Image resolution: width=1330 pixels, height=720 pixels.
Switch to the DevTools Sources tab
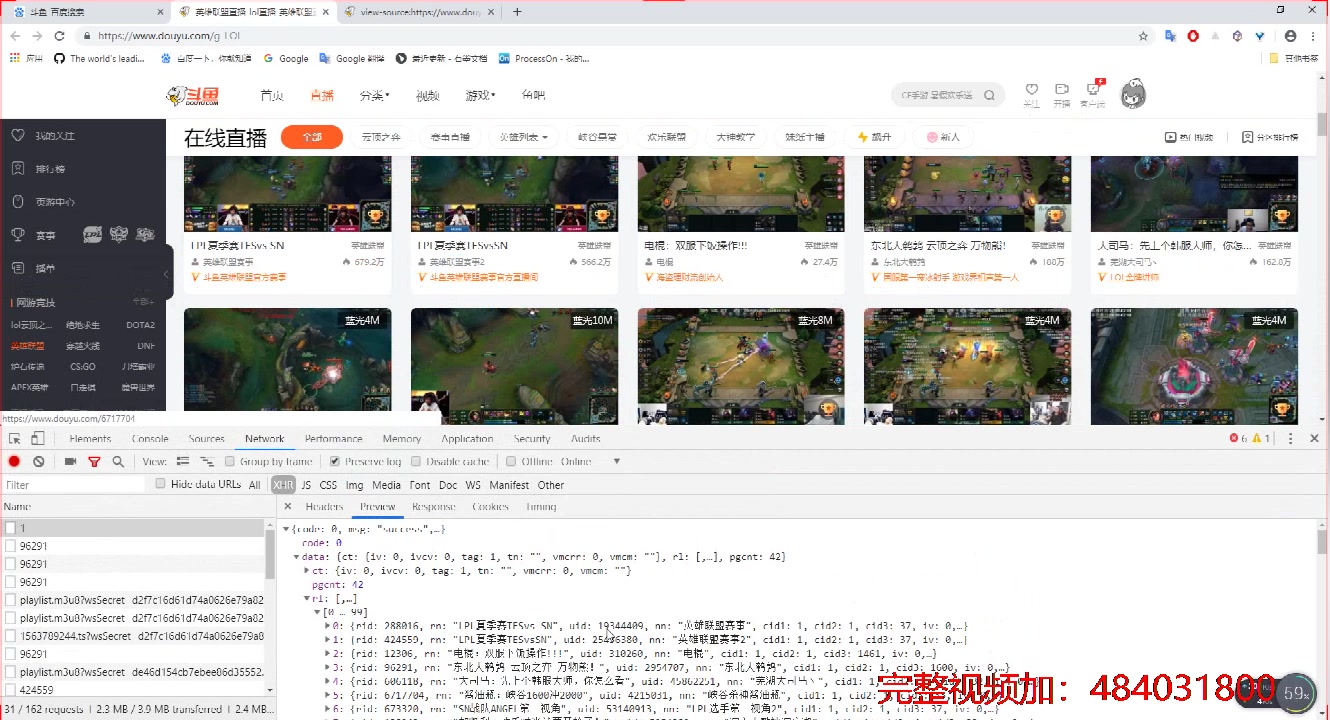click(207, 439)
